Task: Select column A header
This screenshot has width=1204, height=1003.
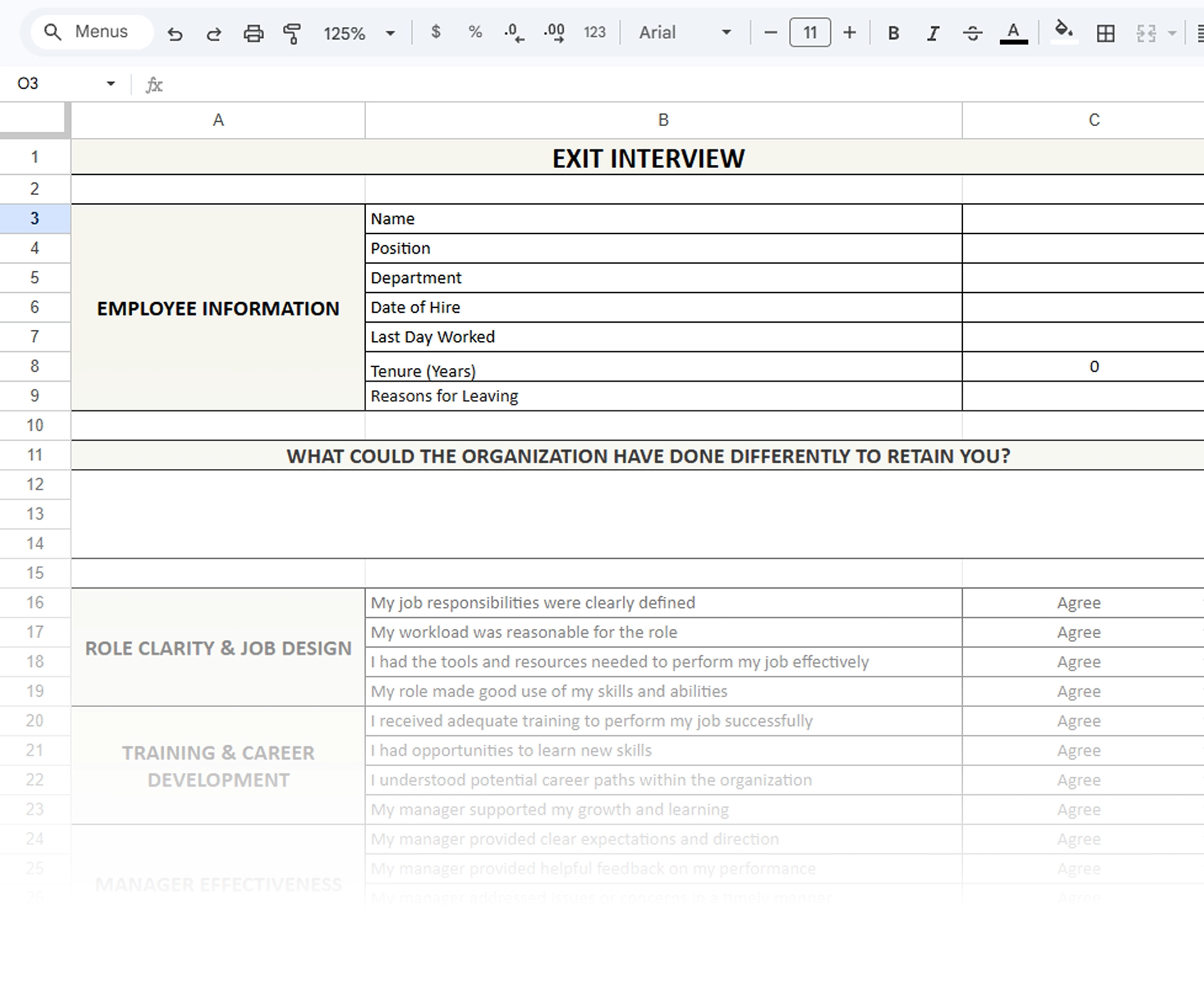Action: click(218, 120)
